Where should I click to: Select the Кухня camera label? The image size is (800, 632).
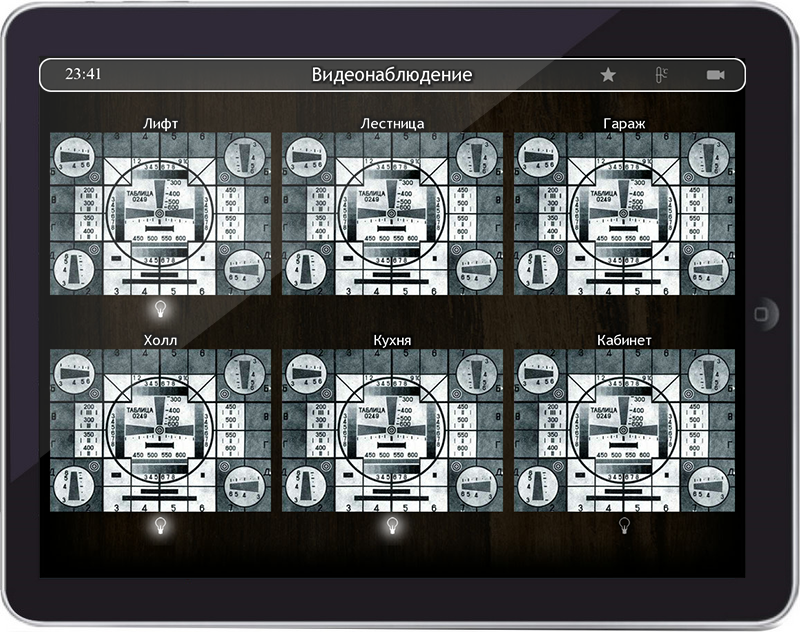coord(392,340)
